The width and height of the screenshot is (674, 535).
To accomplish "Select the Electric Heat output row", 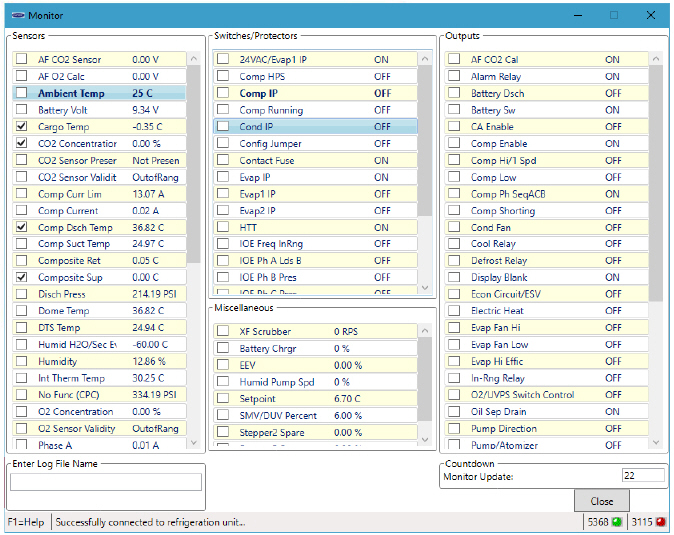I will pyautogui.click(x=546, y=311).
